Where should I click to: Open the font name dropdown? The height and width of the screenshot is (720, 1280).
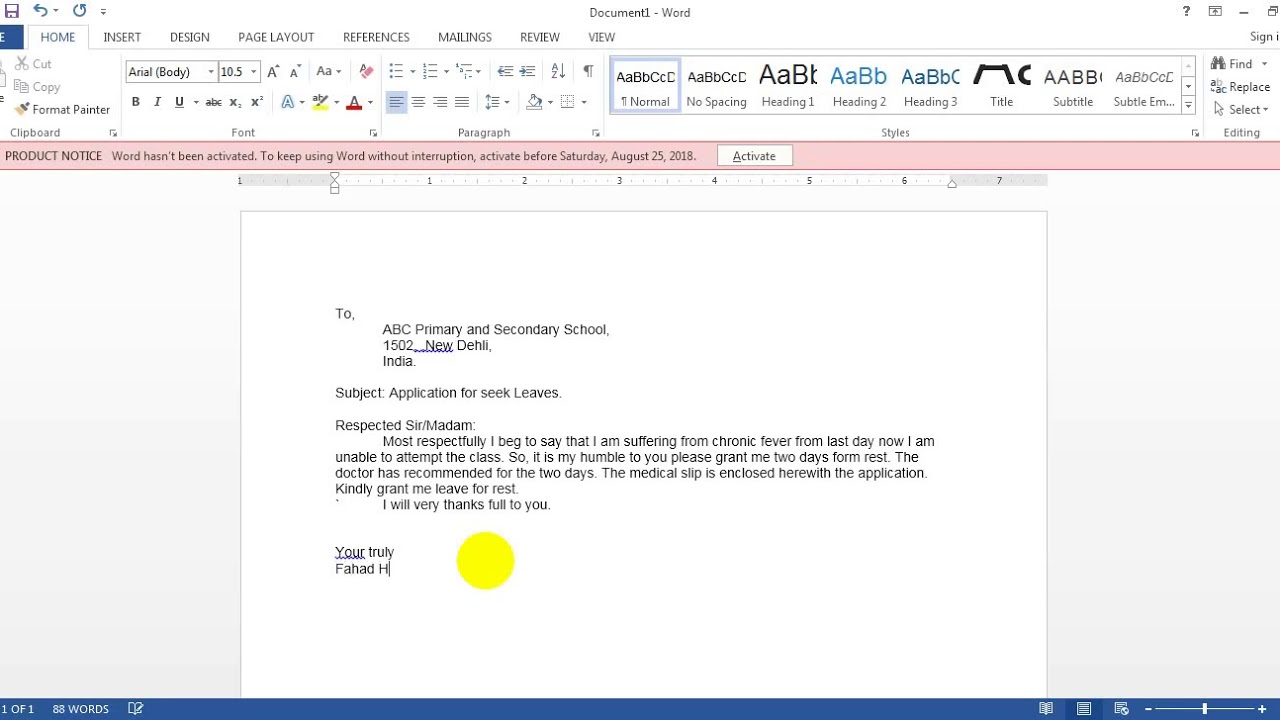coord(210,72)
